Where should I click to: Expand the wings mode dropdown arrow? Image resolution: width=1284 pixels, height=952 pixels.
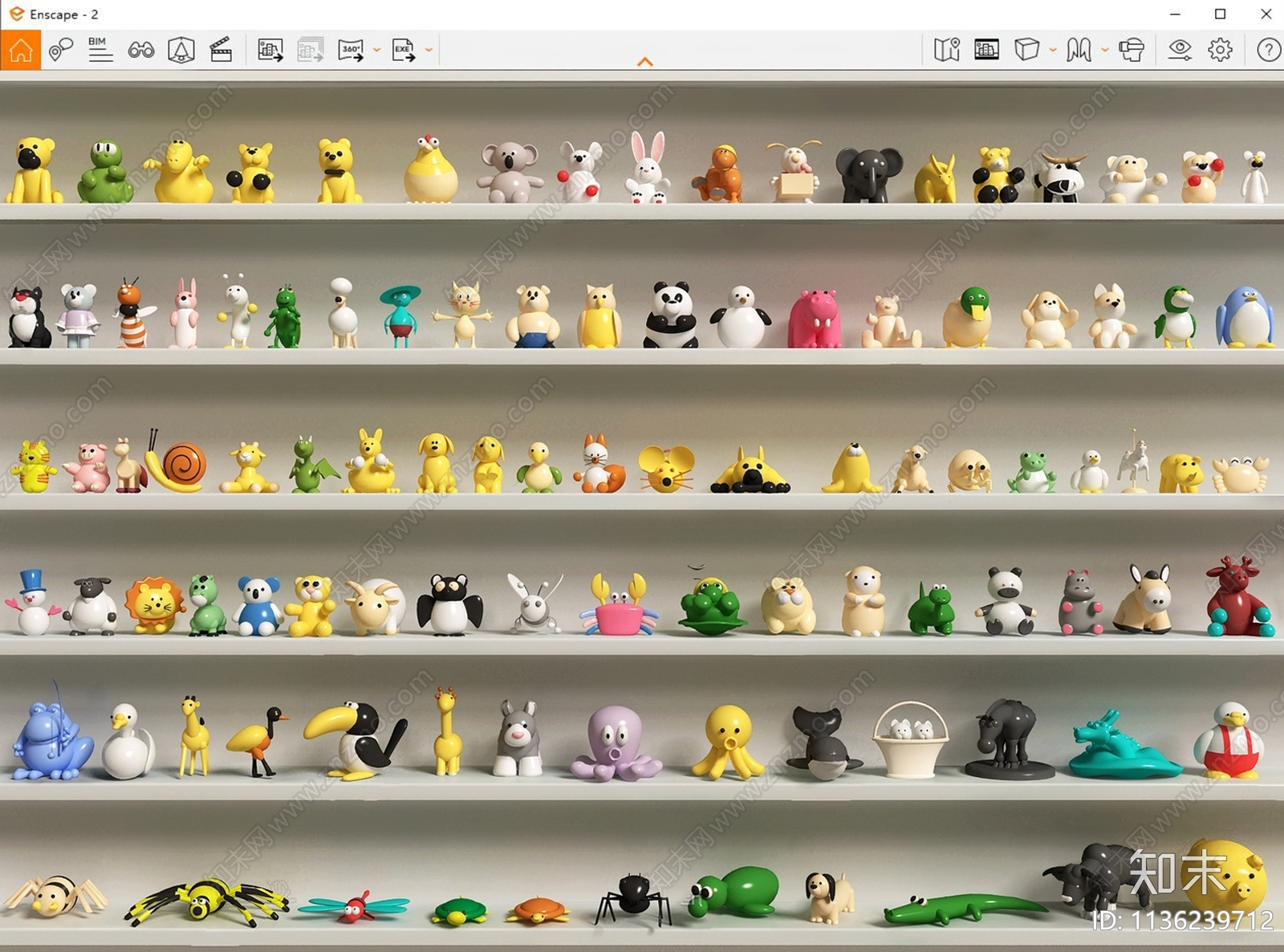(1105, 50)
